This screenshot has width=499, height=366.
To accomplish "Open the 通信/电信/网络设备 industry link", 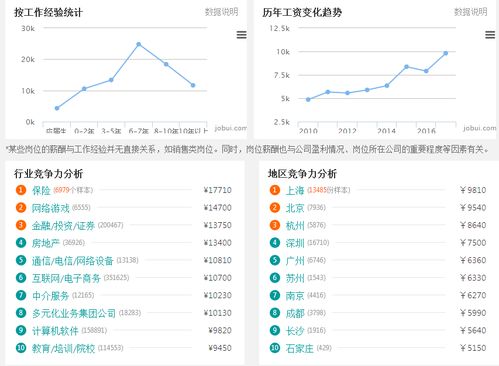I will pyautogui.click(x=73, y=261).
